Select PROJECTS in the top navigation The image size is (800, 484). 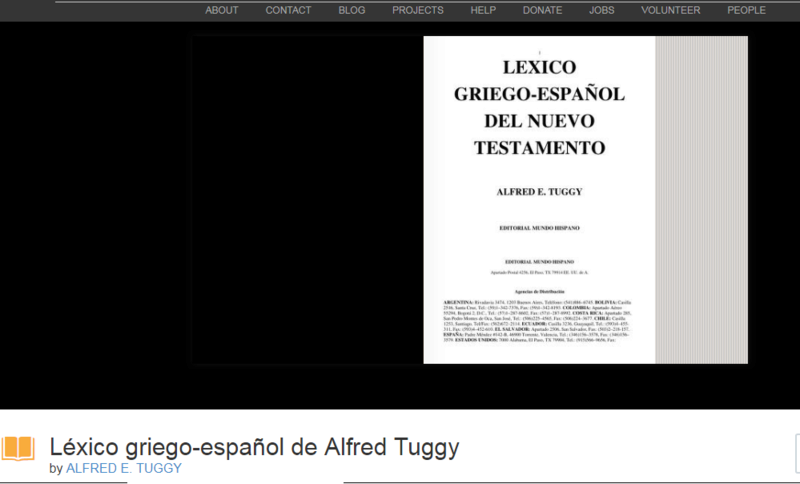pyautogui.click(x=418, y=10)
